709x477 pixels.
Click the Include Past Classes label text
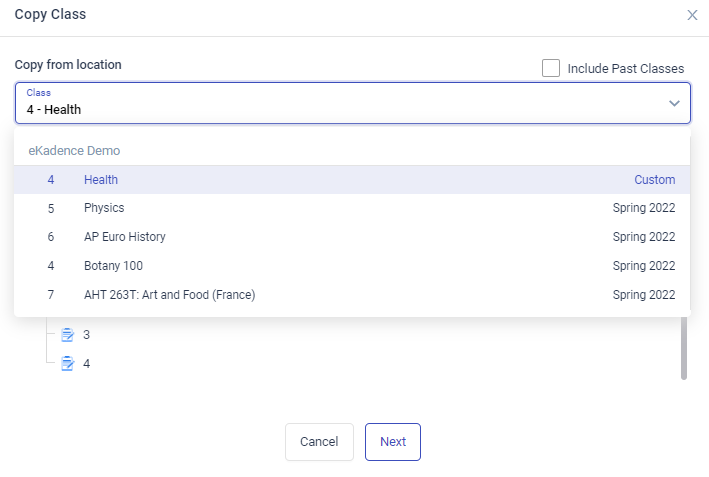tap(625, 69)
